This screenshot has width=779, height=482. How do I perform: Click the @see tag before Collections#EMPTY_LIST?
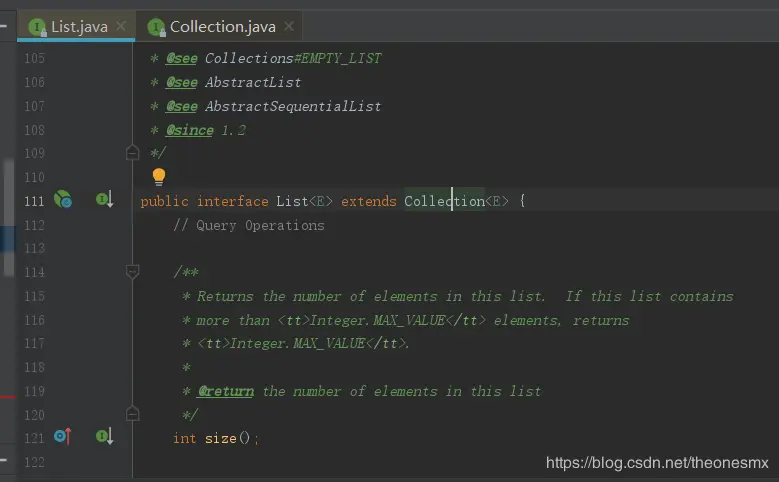point(181,59)
